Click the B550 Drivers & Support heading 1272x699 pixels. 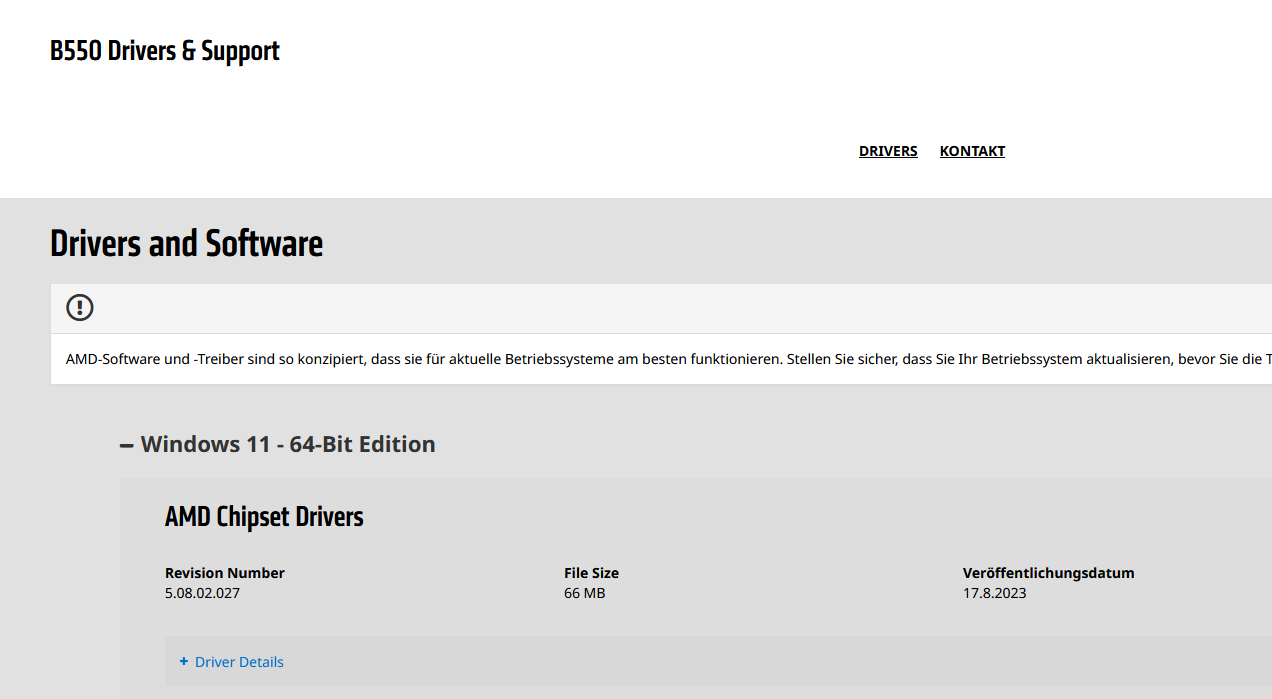pyautogui.click(x=165, y=51)
